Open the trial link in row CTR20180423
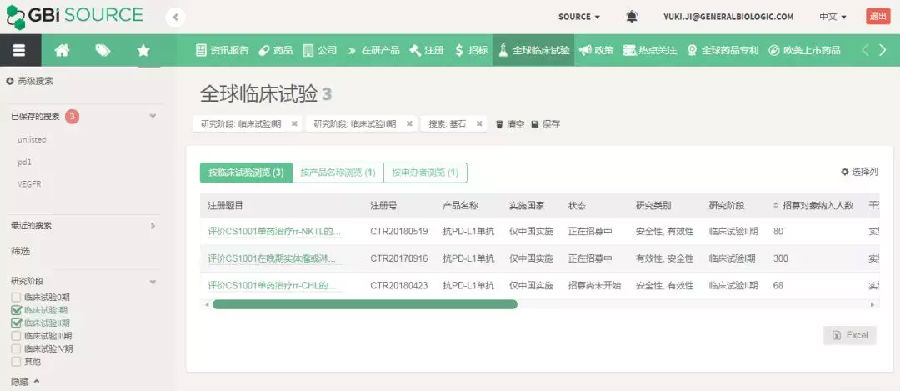Screen dimensions: 900x391 271,285
